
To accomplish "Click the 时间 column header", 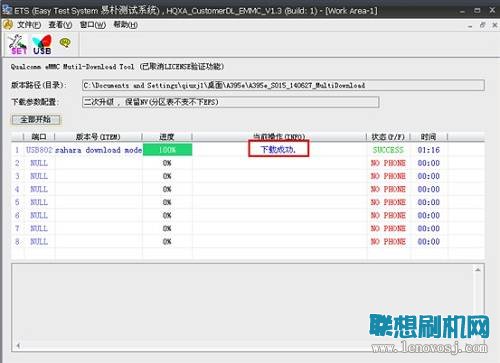I will (428, 137).
